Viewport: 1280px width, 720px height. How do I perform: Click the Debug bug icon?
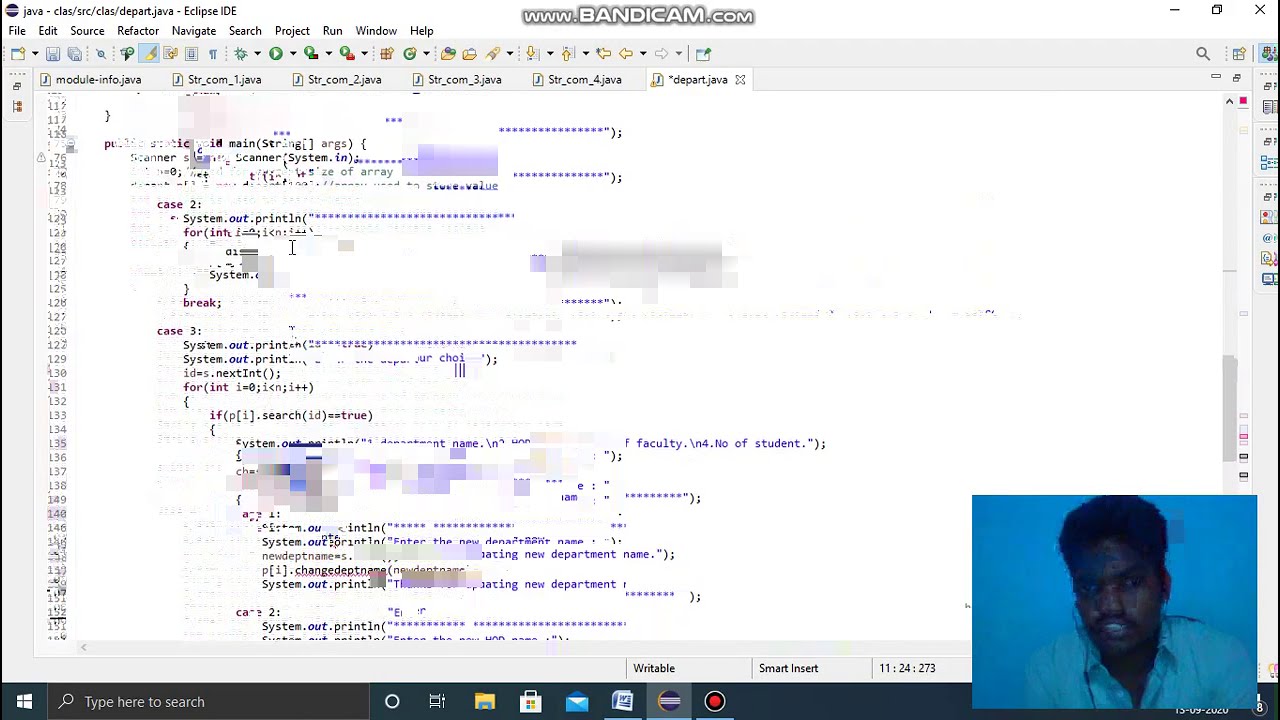pyautogui.click(x=241, y=53)
